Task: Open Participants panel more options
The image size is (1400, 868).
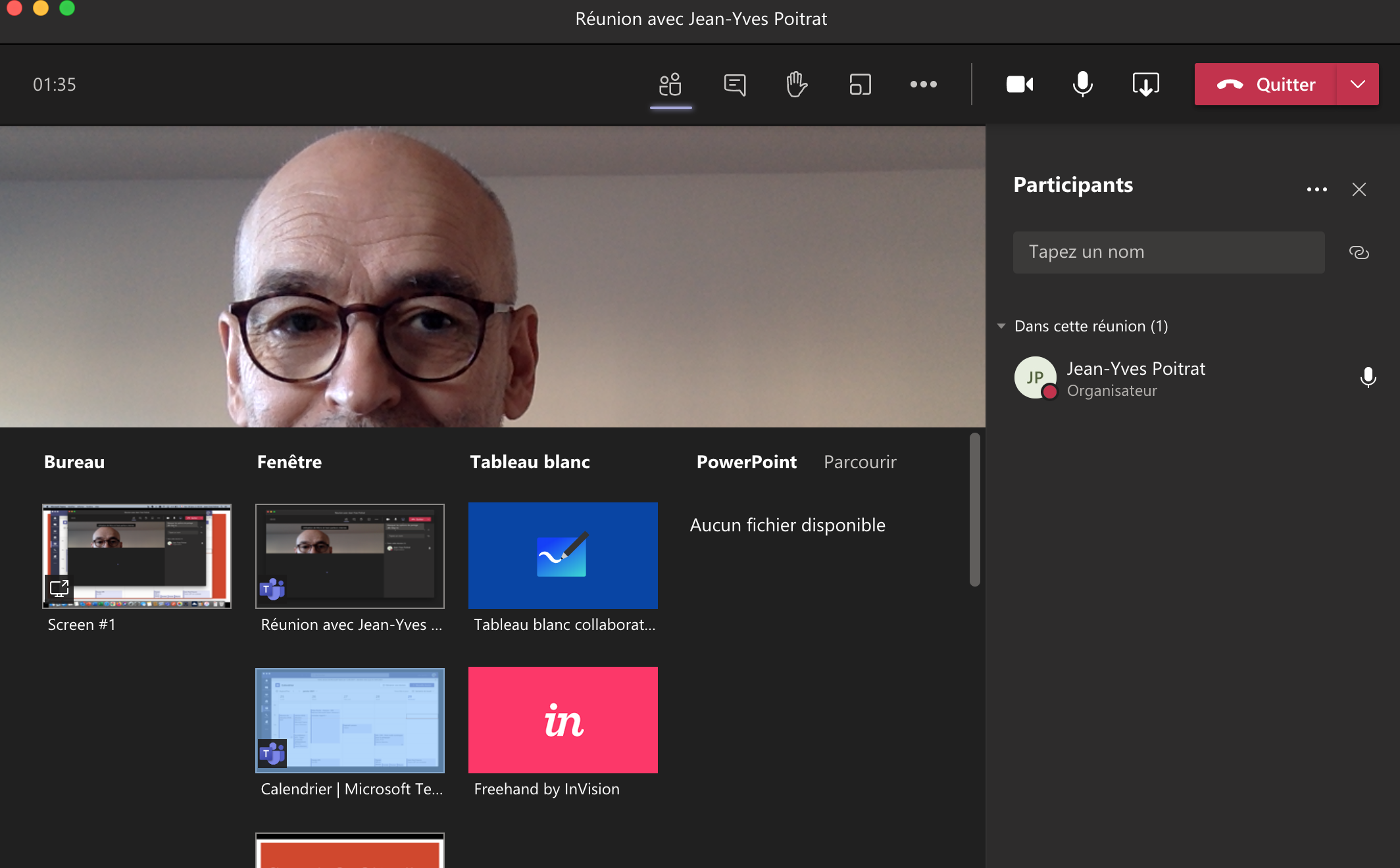Action: [1316, 189]
